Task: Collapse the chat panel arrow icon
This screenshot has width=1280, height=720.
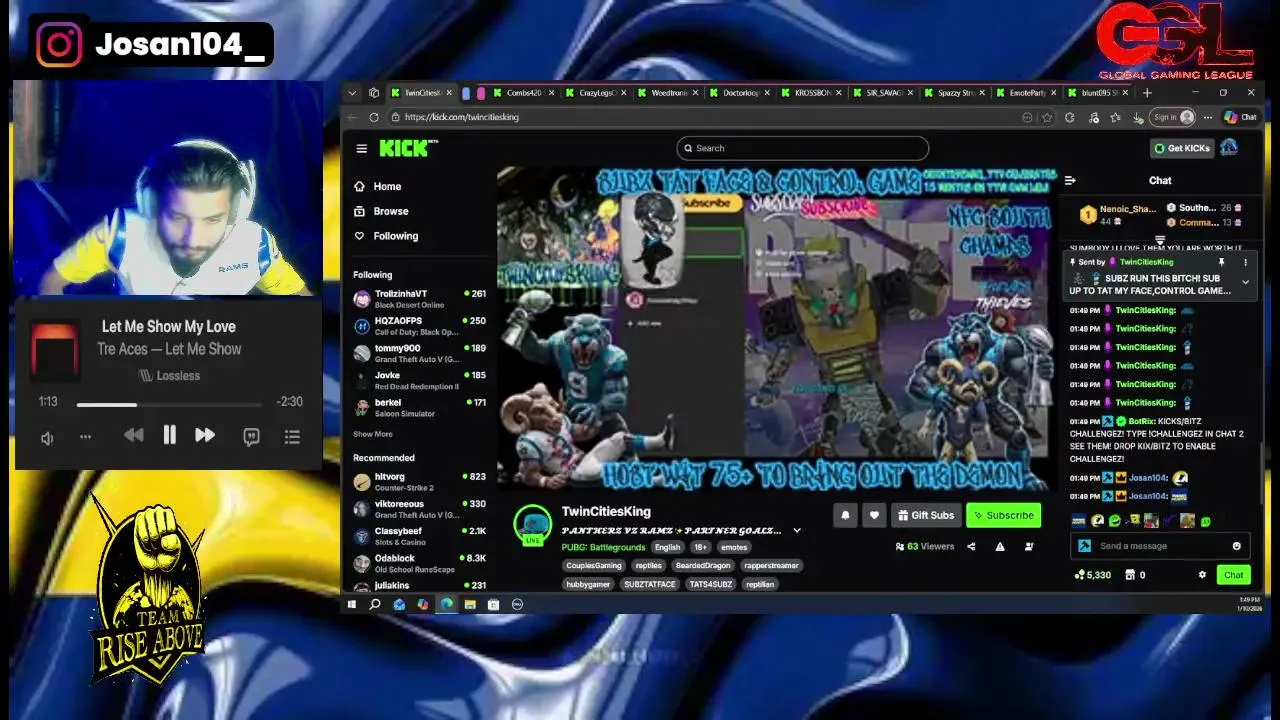Action: [1070, 181]
